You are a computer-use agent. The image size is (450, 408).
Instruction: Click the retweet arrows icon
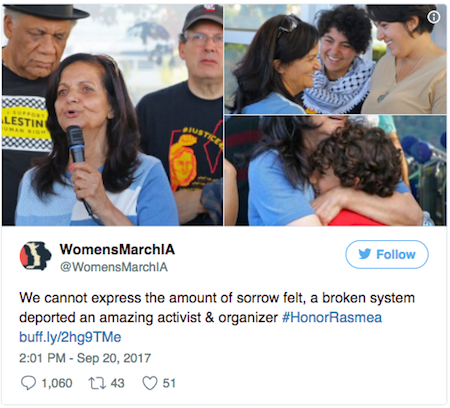pyautogui.click(x=97, y=383)
